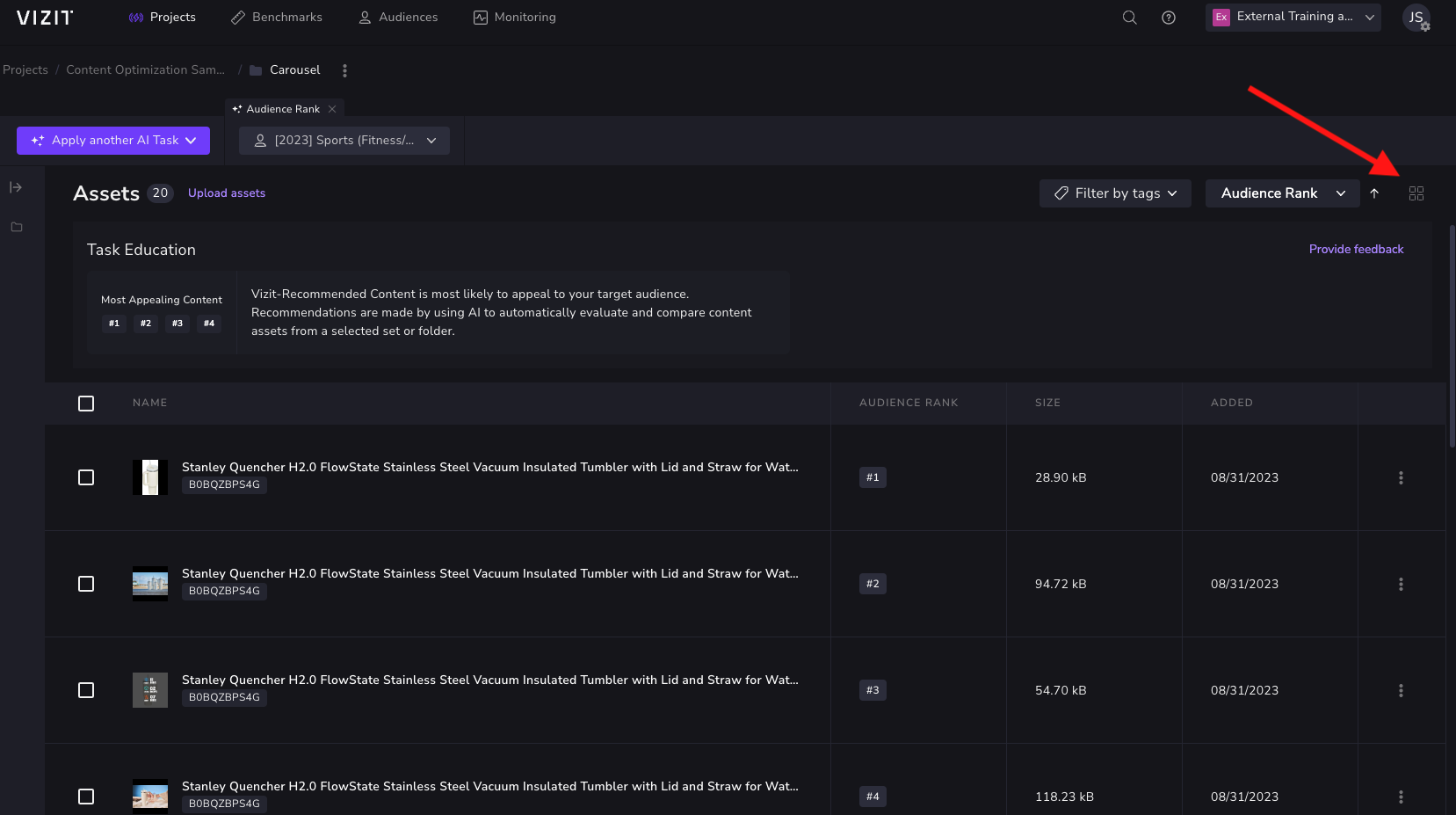1456x815 pixels.
Task: Click the SIZE column header
Action: pyautogui.click(x=1047, y=403)
